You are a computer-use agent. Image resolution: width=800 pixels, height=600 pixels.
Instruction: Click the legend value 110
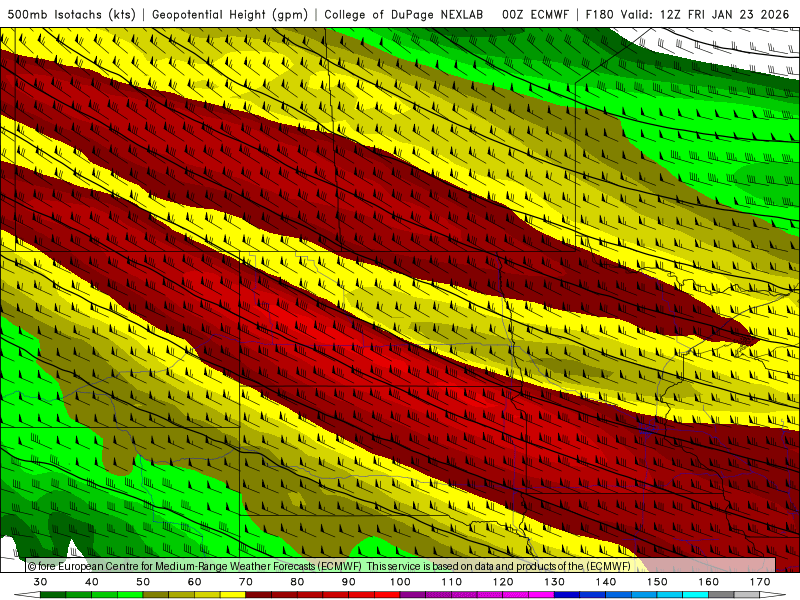pos(452,582)
